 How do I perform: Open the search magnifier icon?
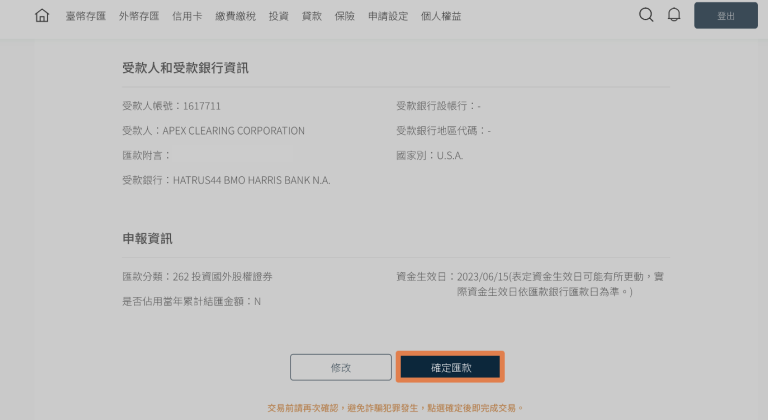pos(646,15)
